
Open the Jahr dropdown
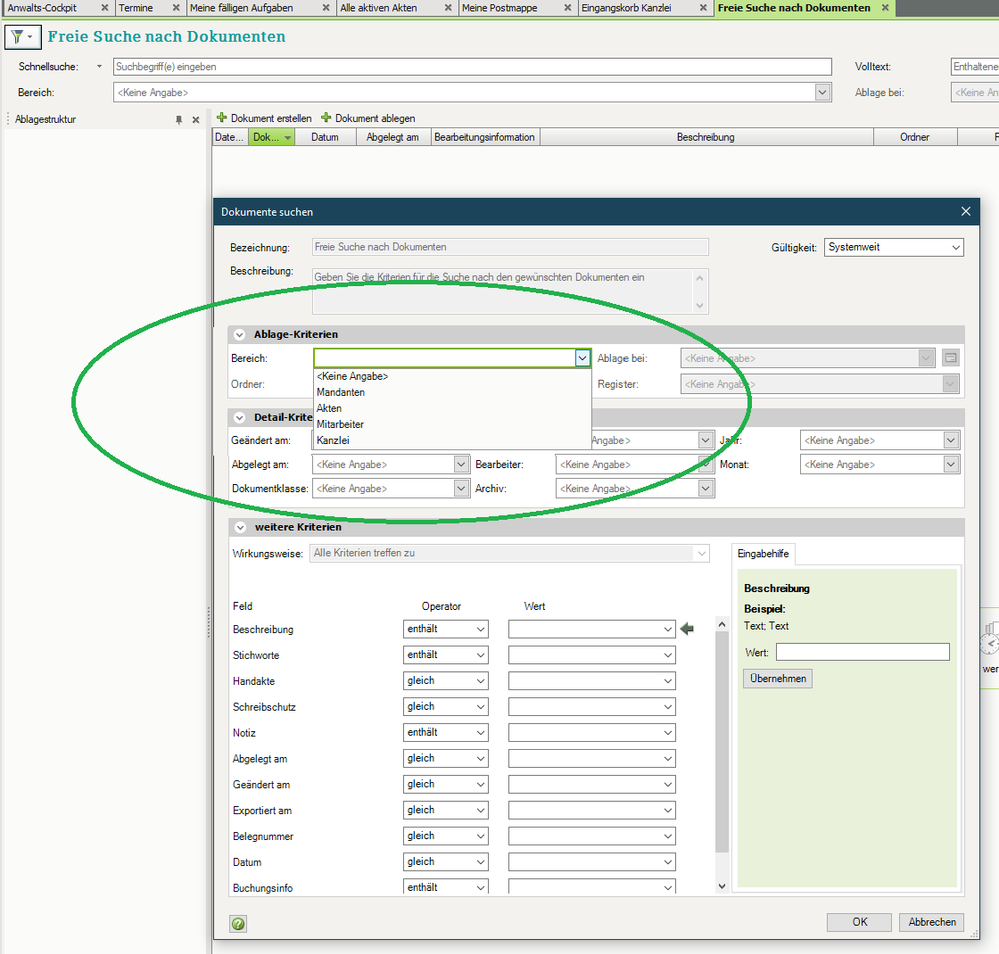tap(951, 440)
